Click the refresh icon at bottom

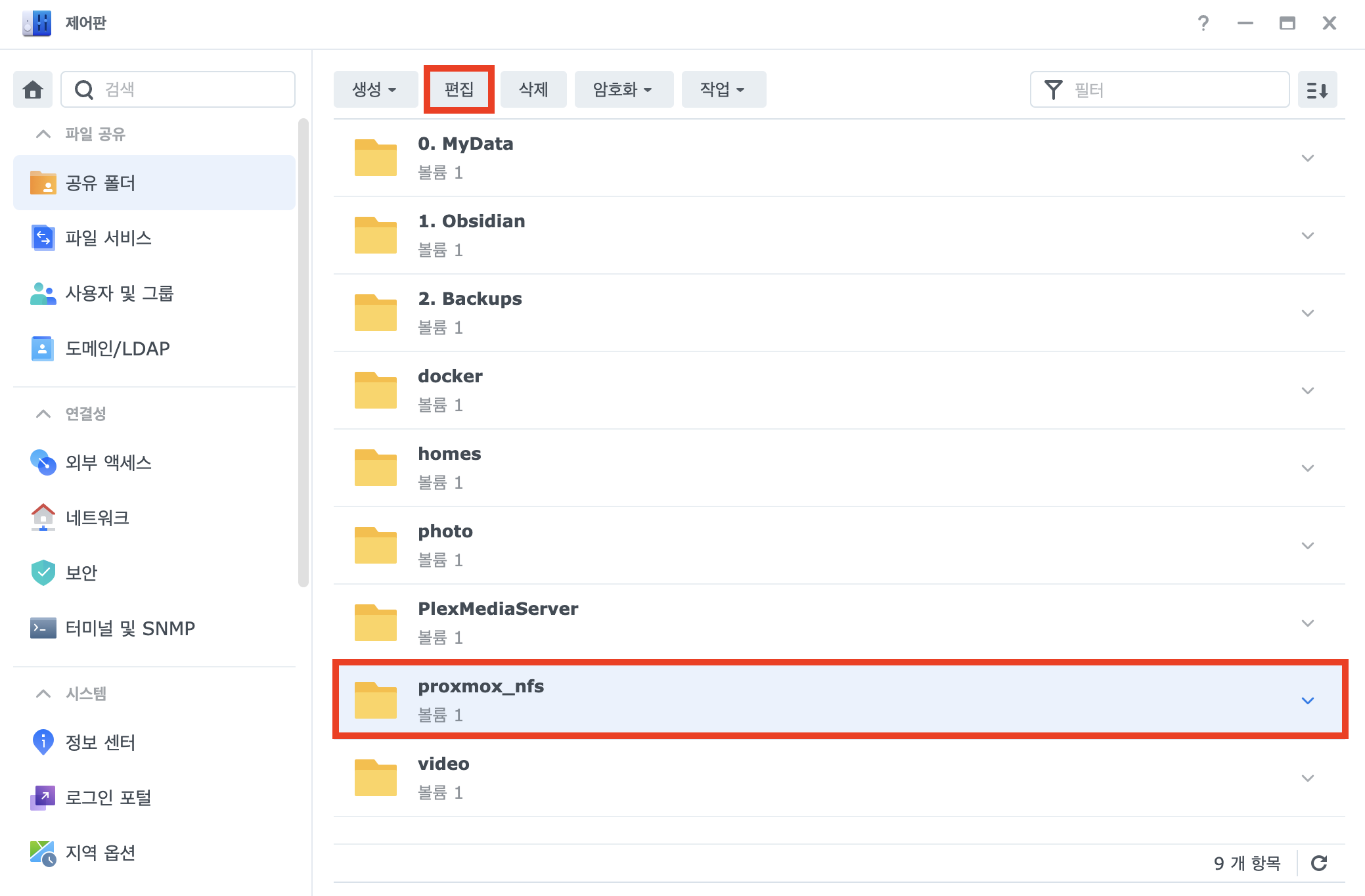pos(1319,863)
